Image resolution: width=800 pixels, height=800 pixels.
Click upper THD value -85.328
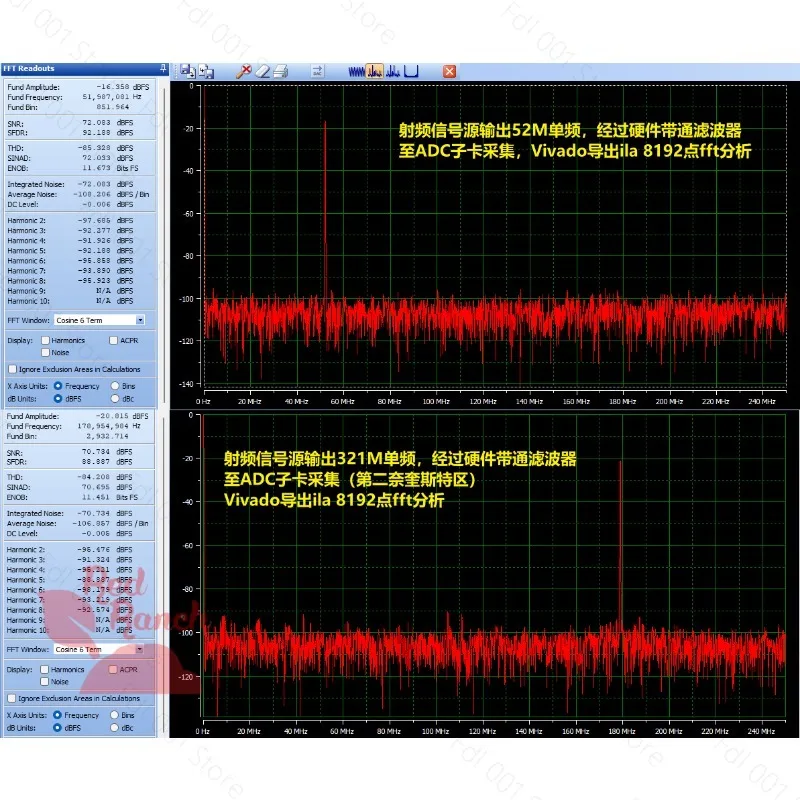coord(94,148)
